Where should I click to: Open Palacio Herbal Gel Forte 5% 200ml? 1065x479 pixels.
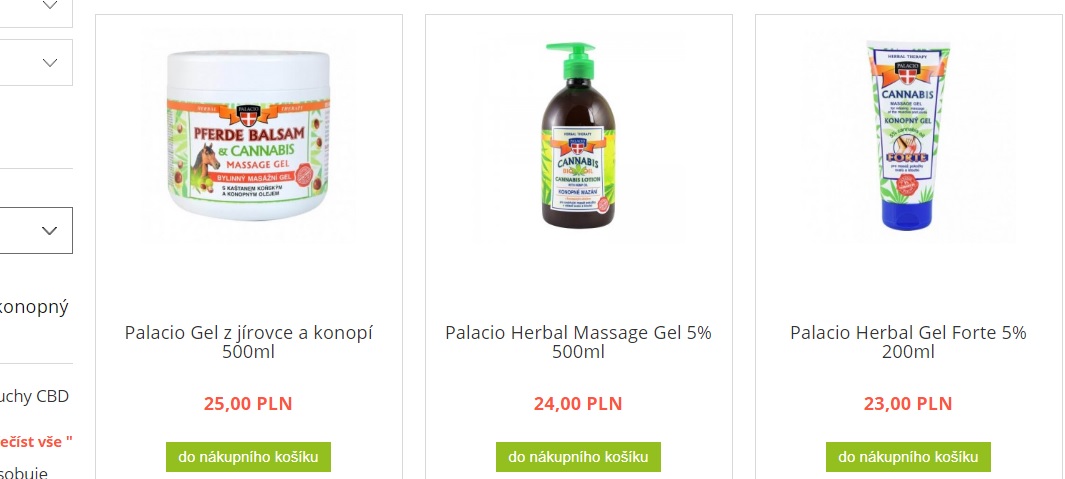[908, 342]
